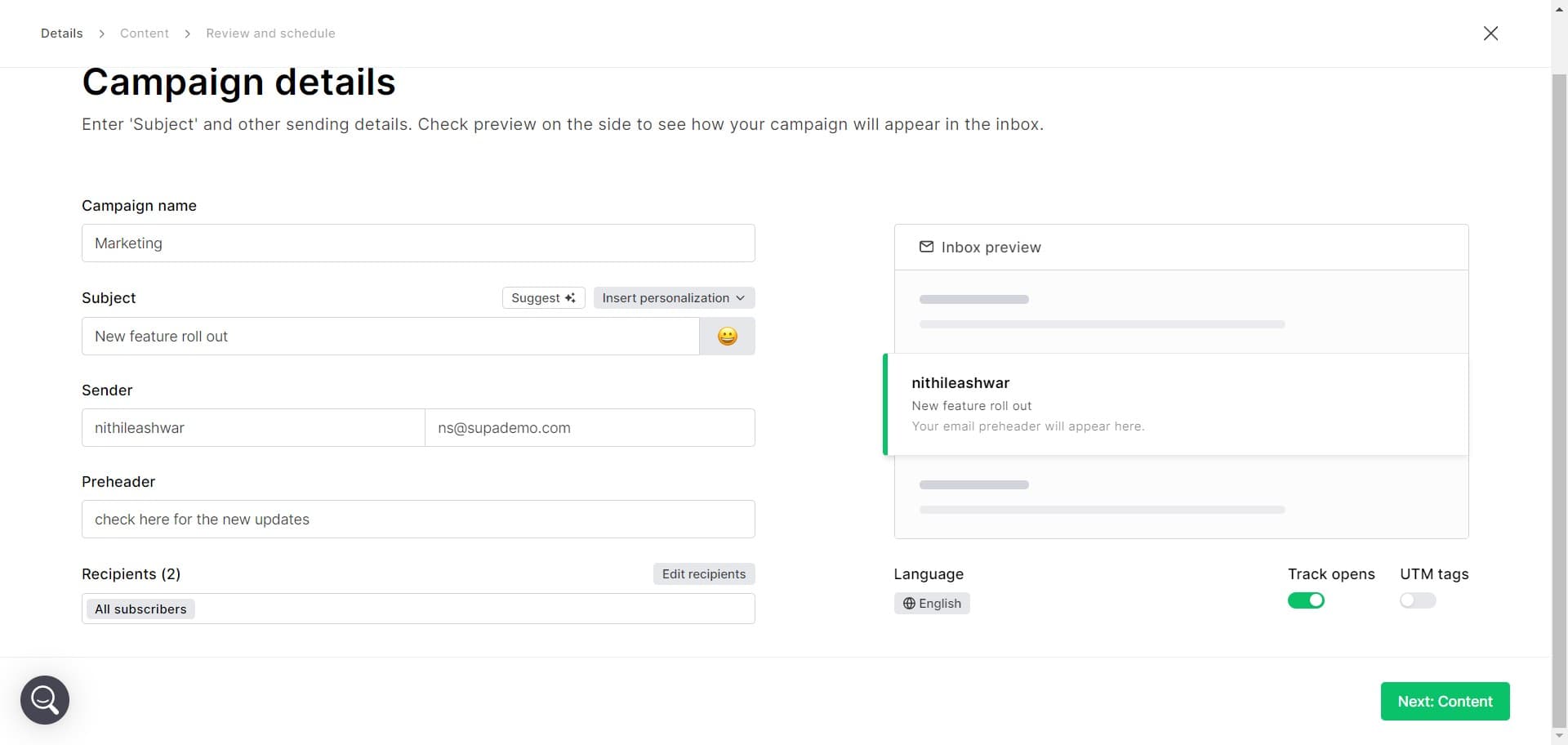Select the Details breadcrumb step
This screenshot has width=1568, height=745.
pos(61,33)
